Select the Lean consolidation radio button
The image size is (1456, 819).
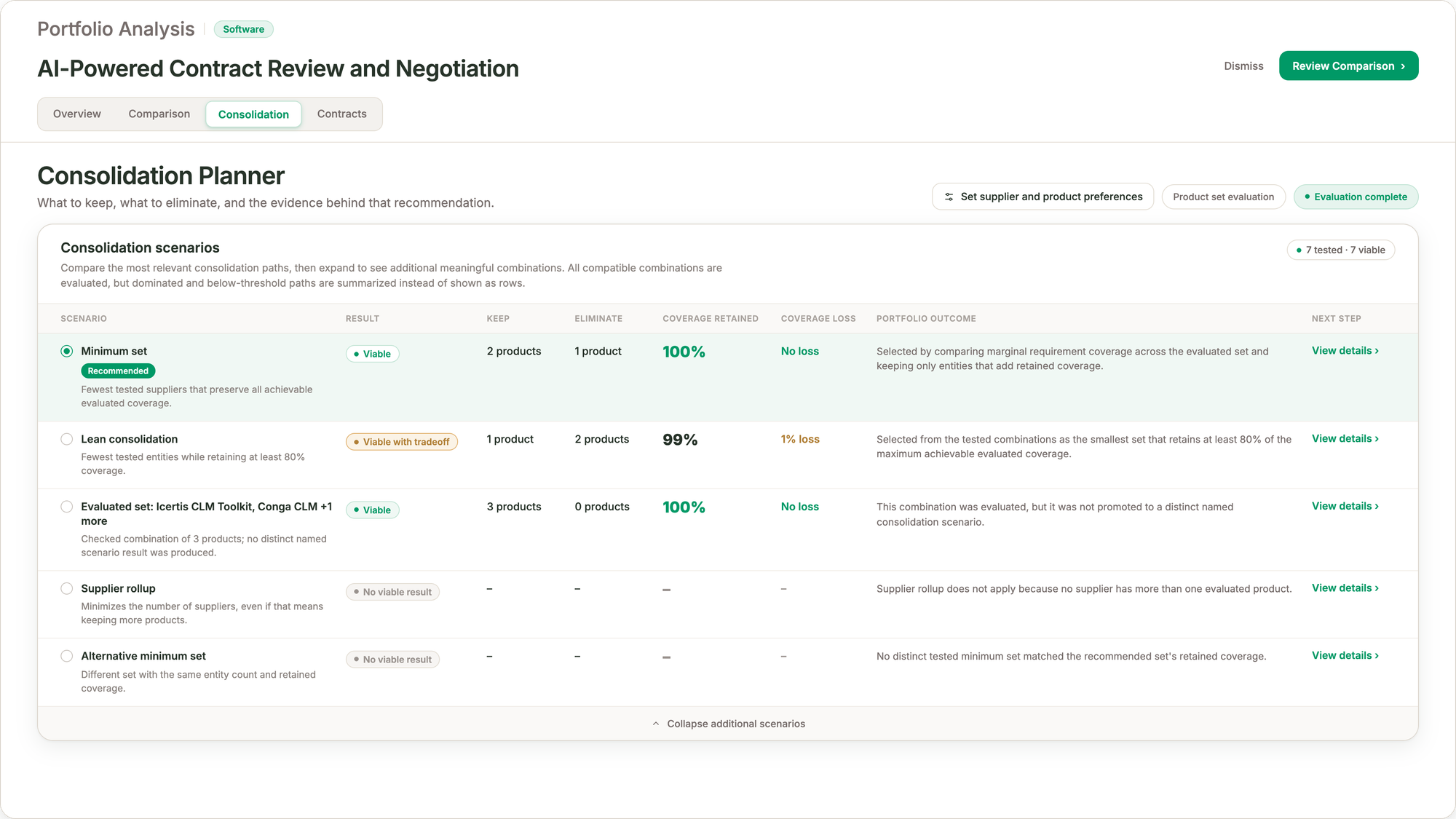coord(67,439)
